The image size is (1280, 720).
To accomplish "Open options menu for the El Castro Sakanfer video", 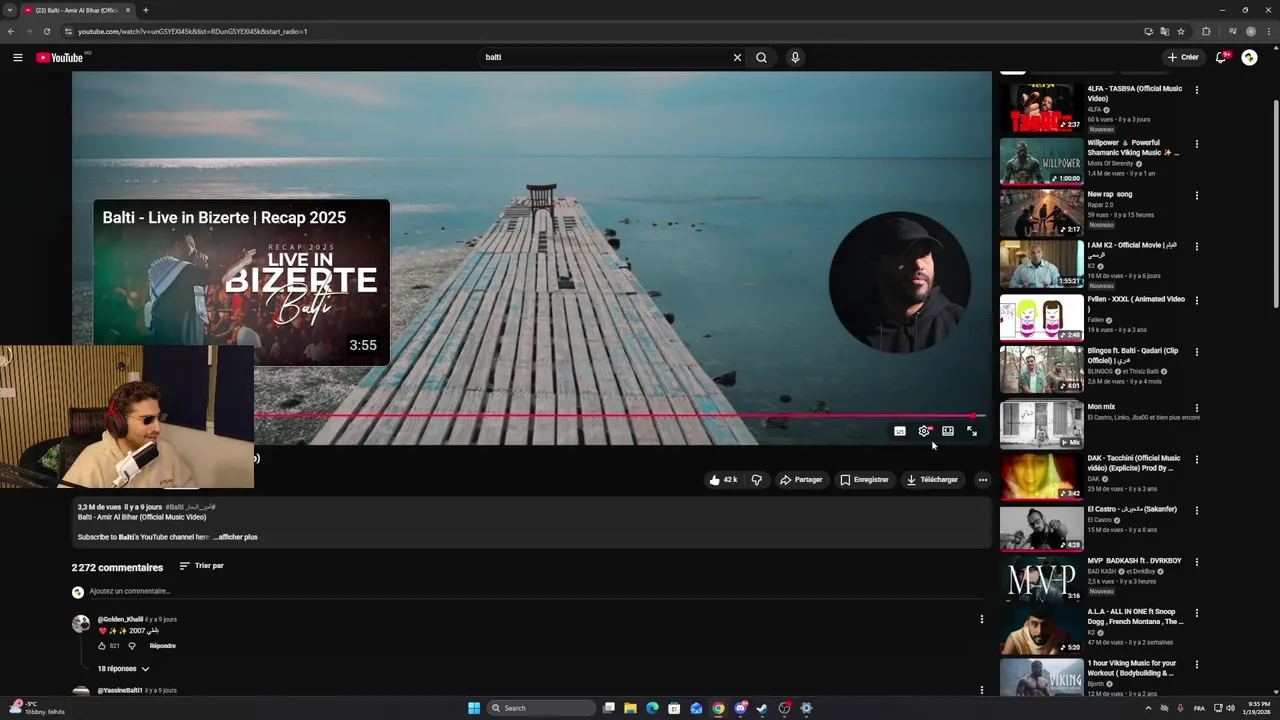I will 1196,510.
